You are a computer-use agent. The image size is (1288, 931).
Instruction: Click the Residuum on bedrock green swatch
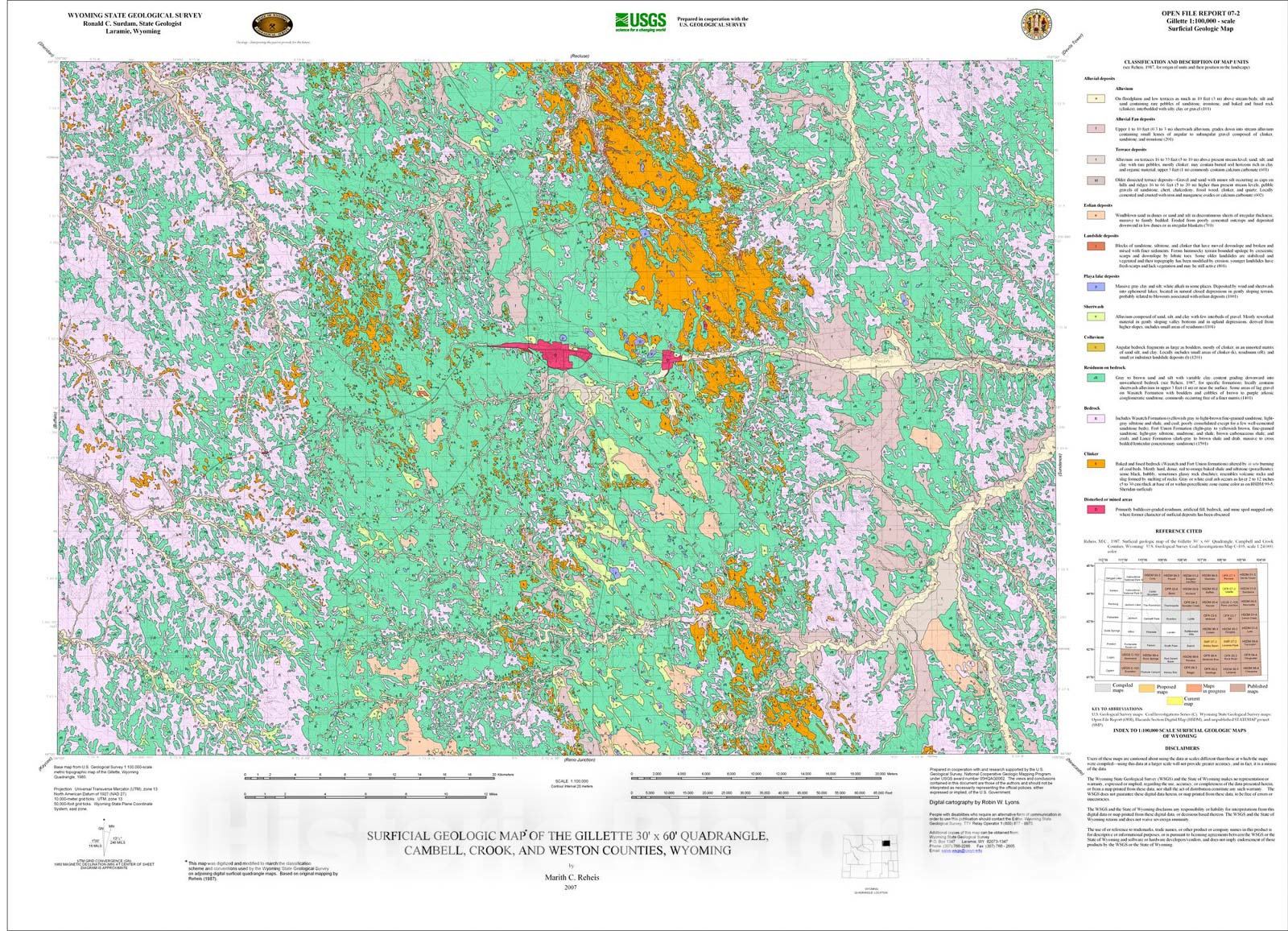click(1095, 378)
